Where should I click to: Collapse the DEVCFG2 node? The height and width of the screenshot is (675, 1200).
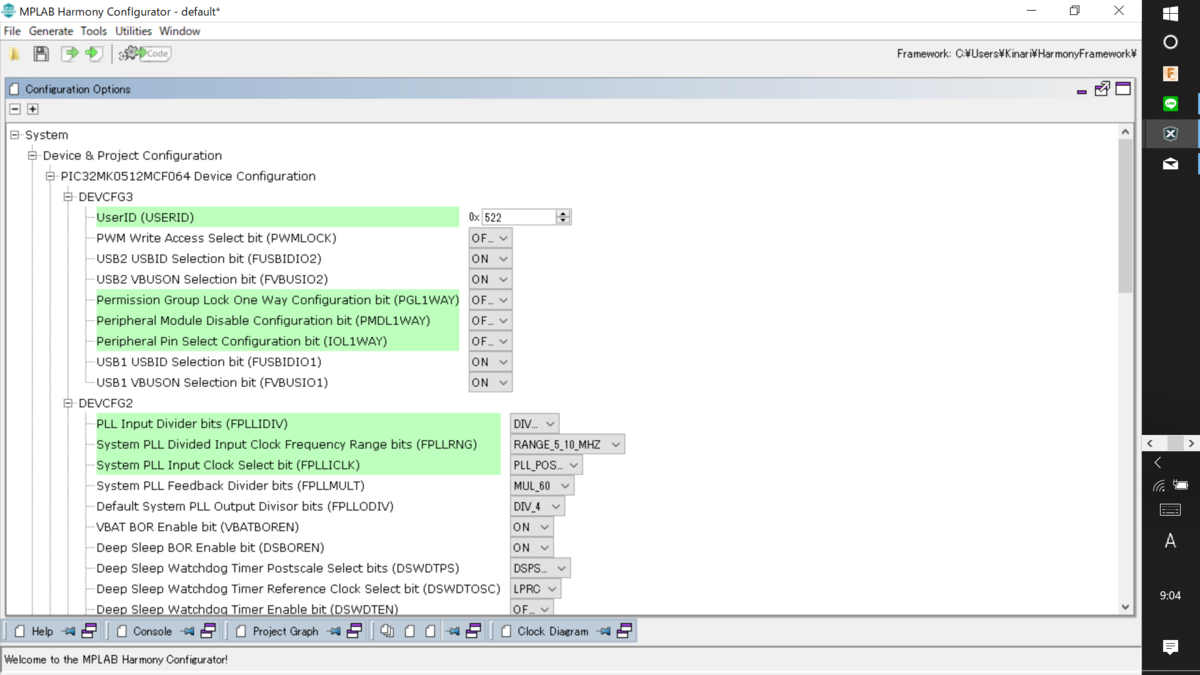point(69,403)
